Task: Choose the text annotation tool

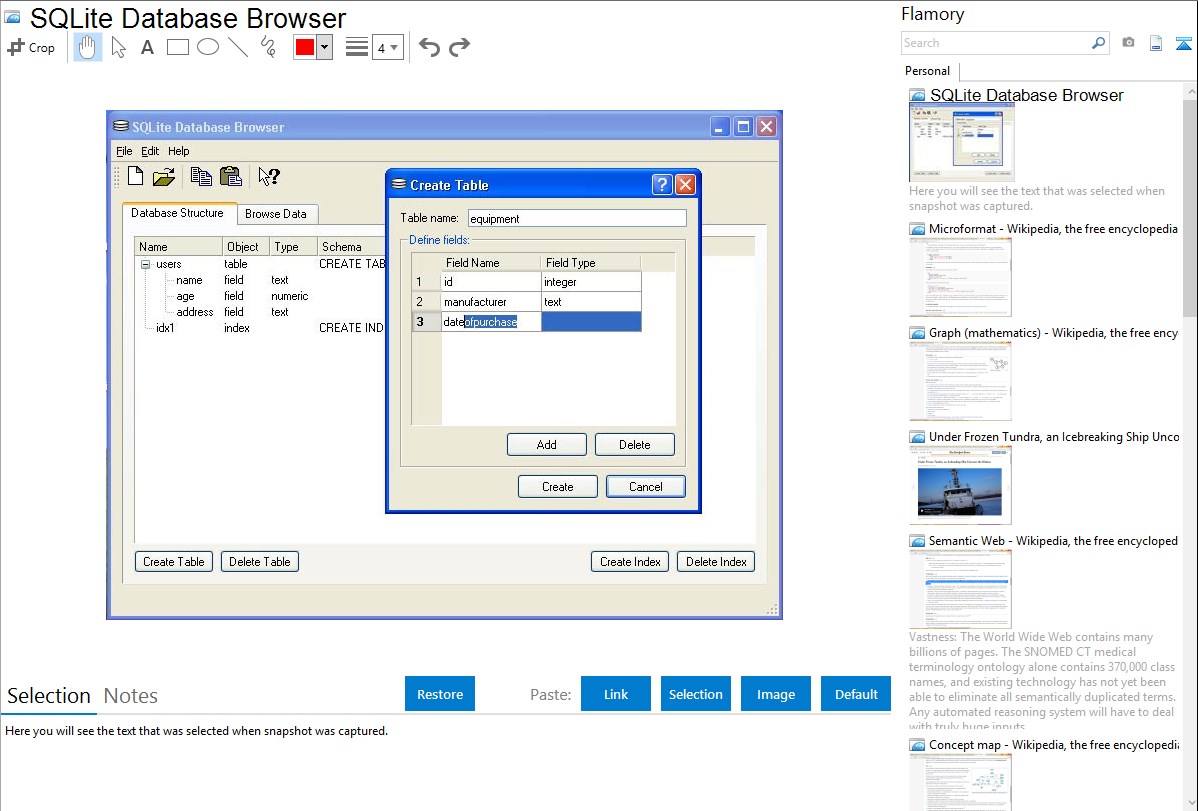Action: (147, 47)
